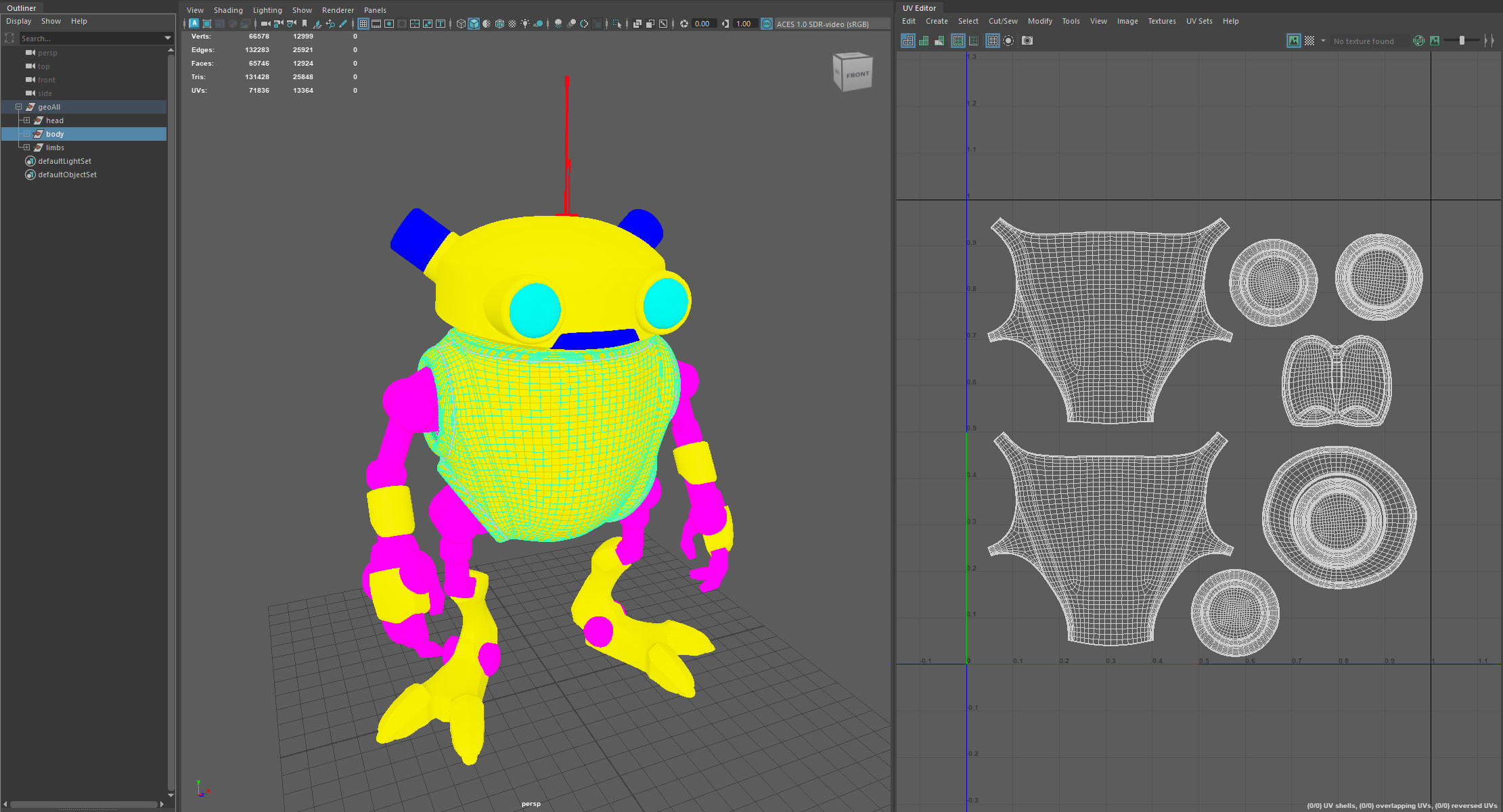Toggle texture image display in UV editor
1503x812 pixels.
(x=1293, y=41)
